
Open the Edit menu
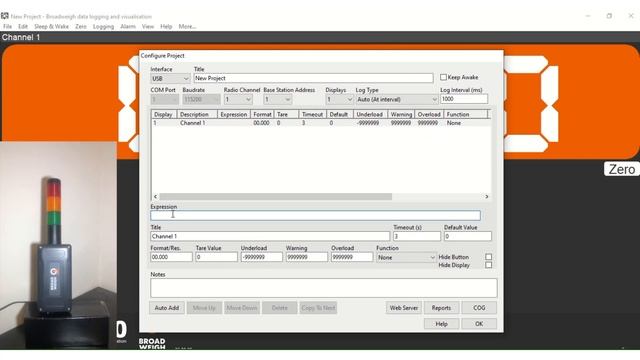tap(23, 27)
